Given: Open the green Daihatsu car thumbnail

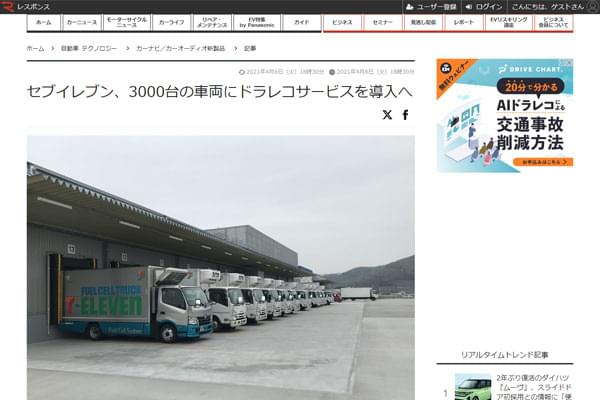Looking at the screenshot, I should (x=473, y=387).
